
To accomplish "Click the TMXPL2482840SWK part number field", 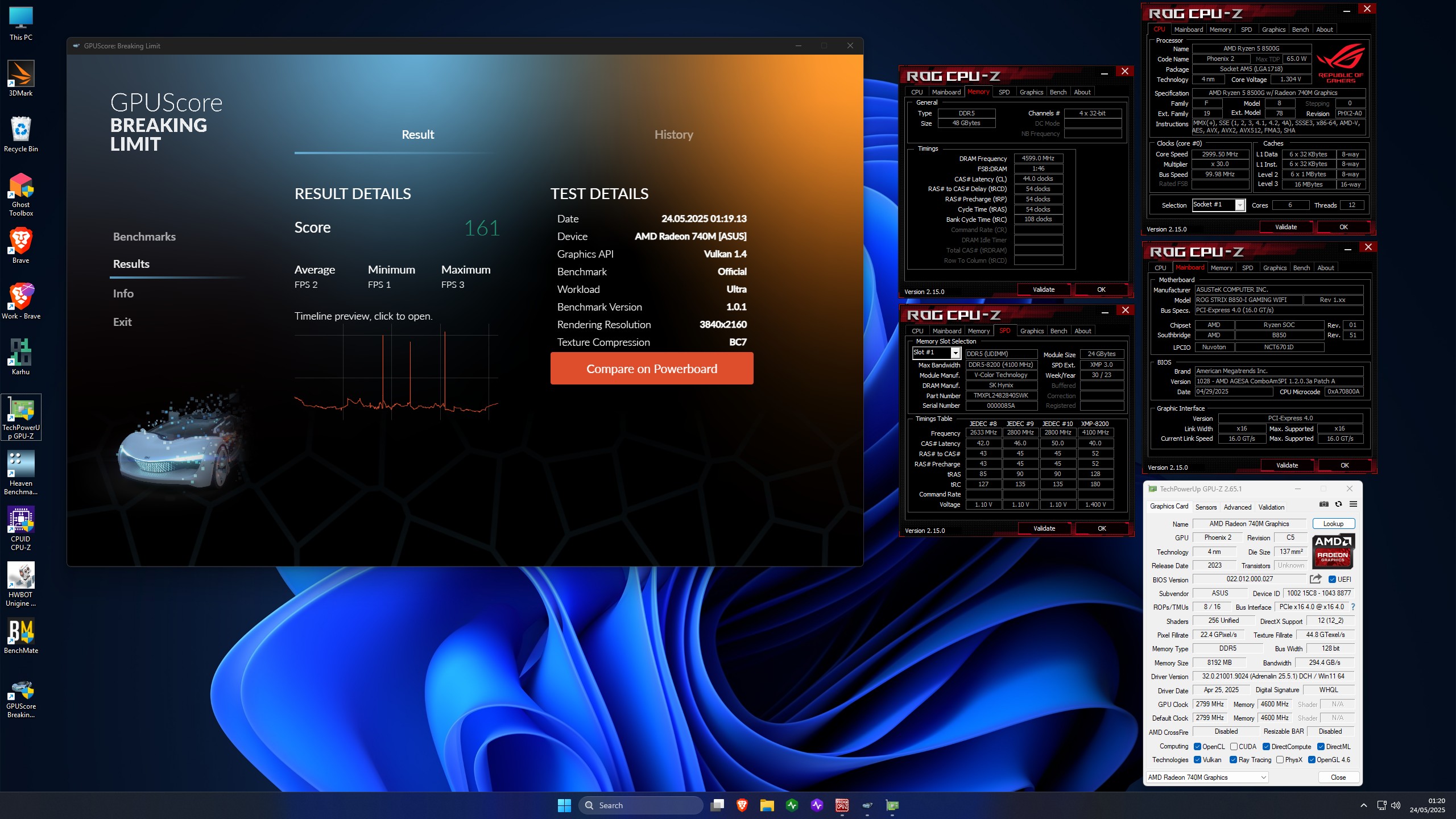I will (1000, 396).
